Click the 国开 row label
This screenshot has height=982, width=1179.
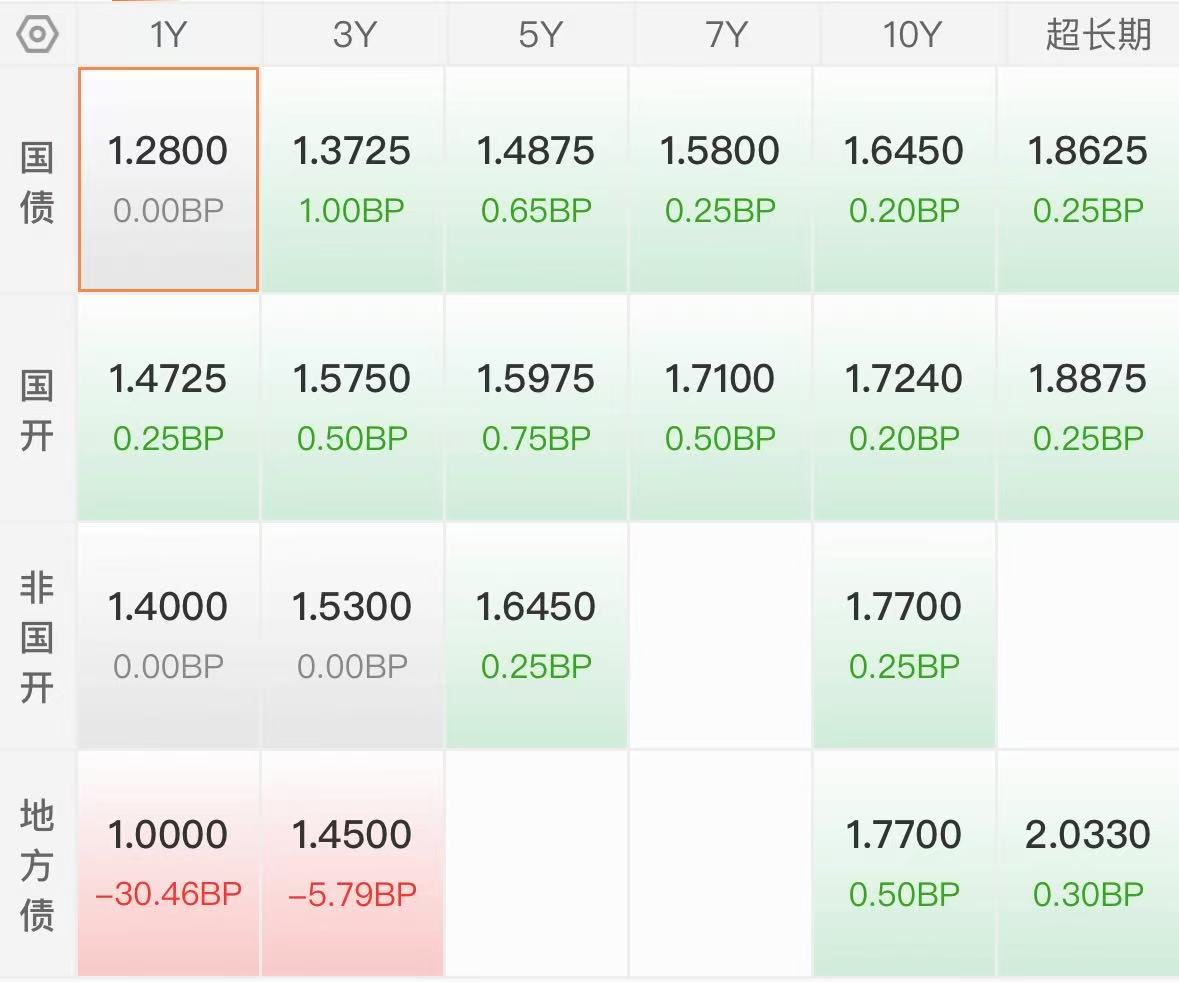[x=37, y=410]
